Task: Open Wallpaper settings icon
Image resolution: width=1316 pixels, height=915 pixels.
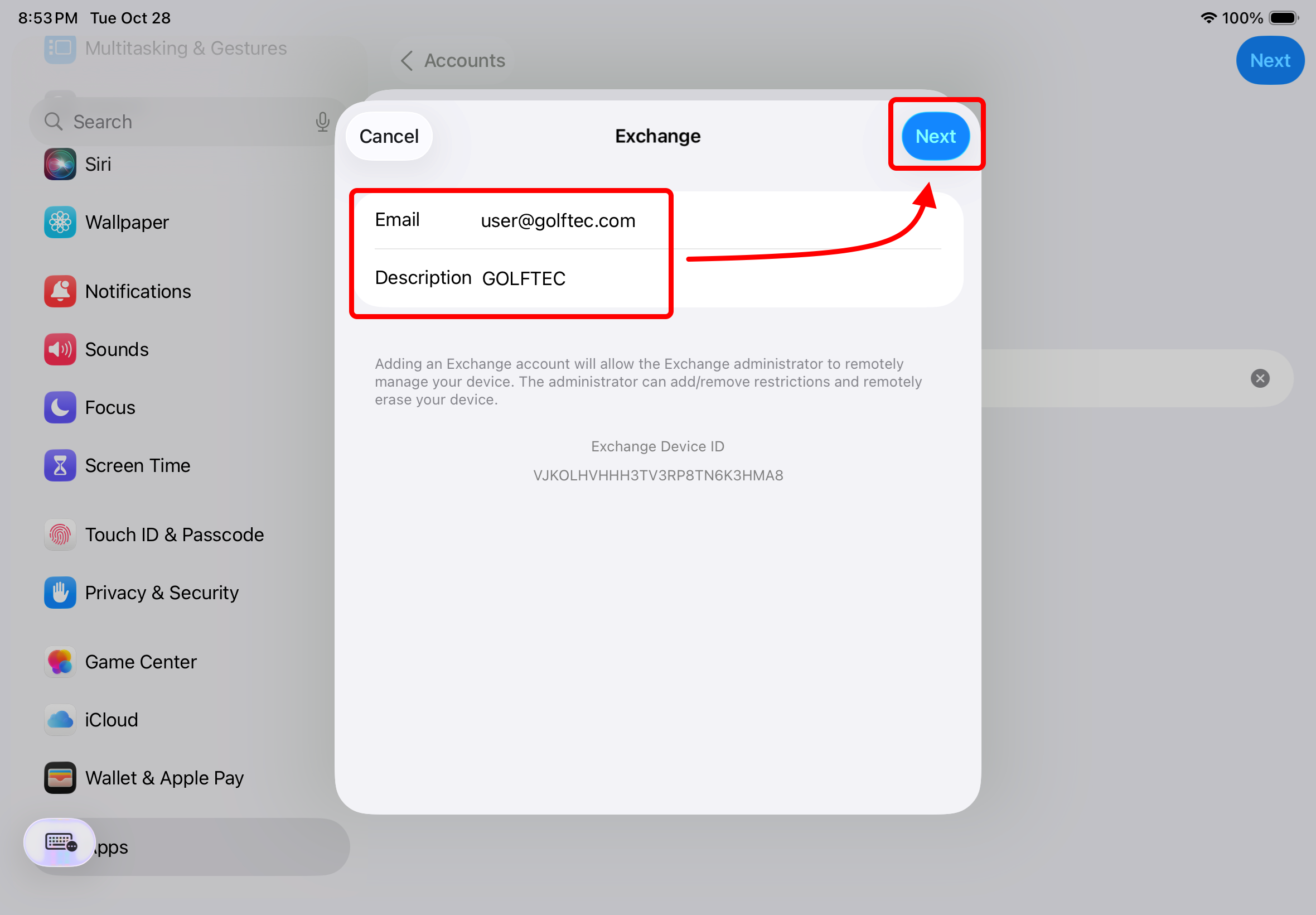Action: pos(60,222)
